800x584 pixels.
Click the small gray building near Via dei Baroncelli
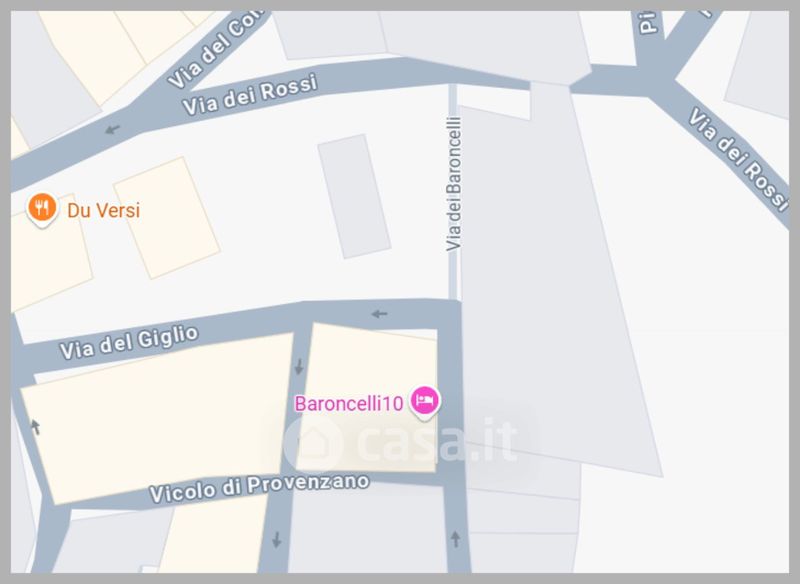tap(354, 196)
